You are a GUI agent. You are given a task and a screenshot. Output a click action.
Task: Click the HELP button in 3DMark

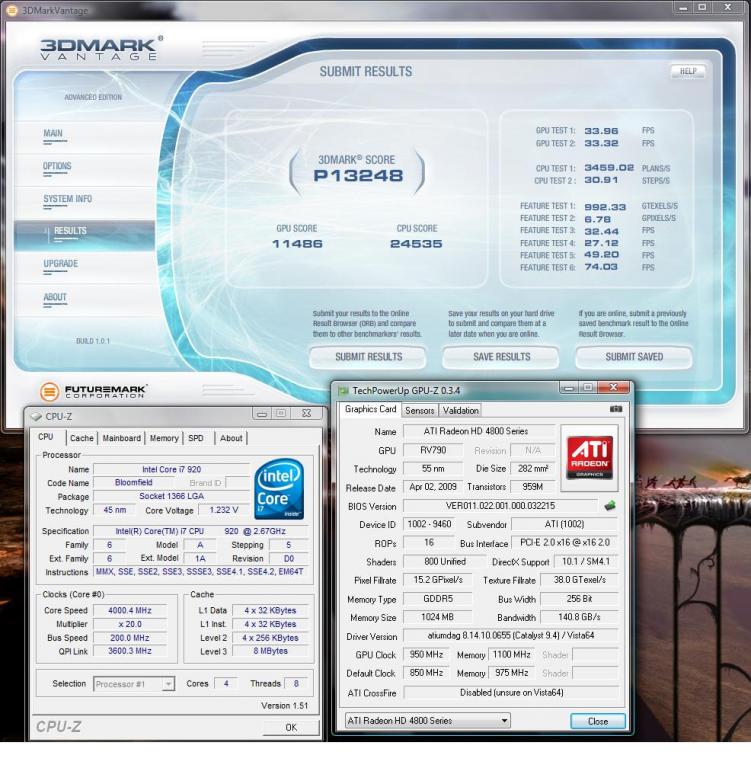[x=688, y=72]
